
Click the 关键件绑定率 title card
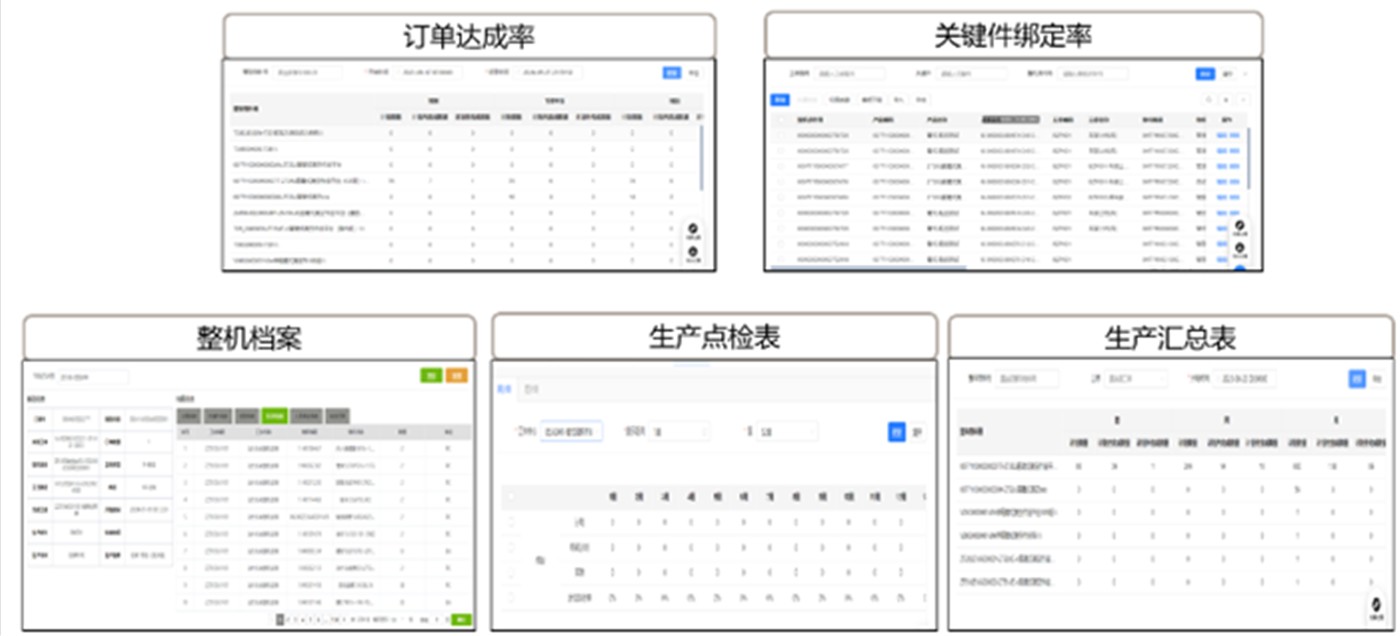(x=1013, y=36)
